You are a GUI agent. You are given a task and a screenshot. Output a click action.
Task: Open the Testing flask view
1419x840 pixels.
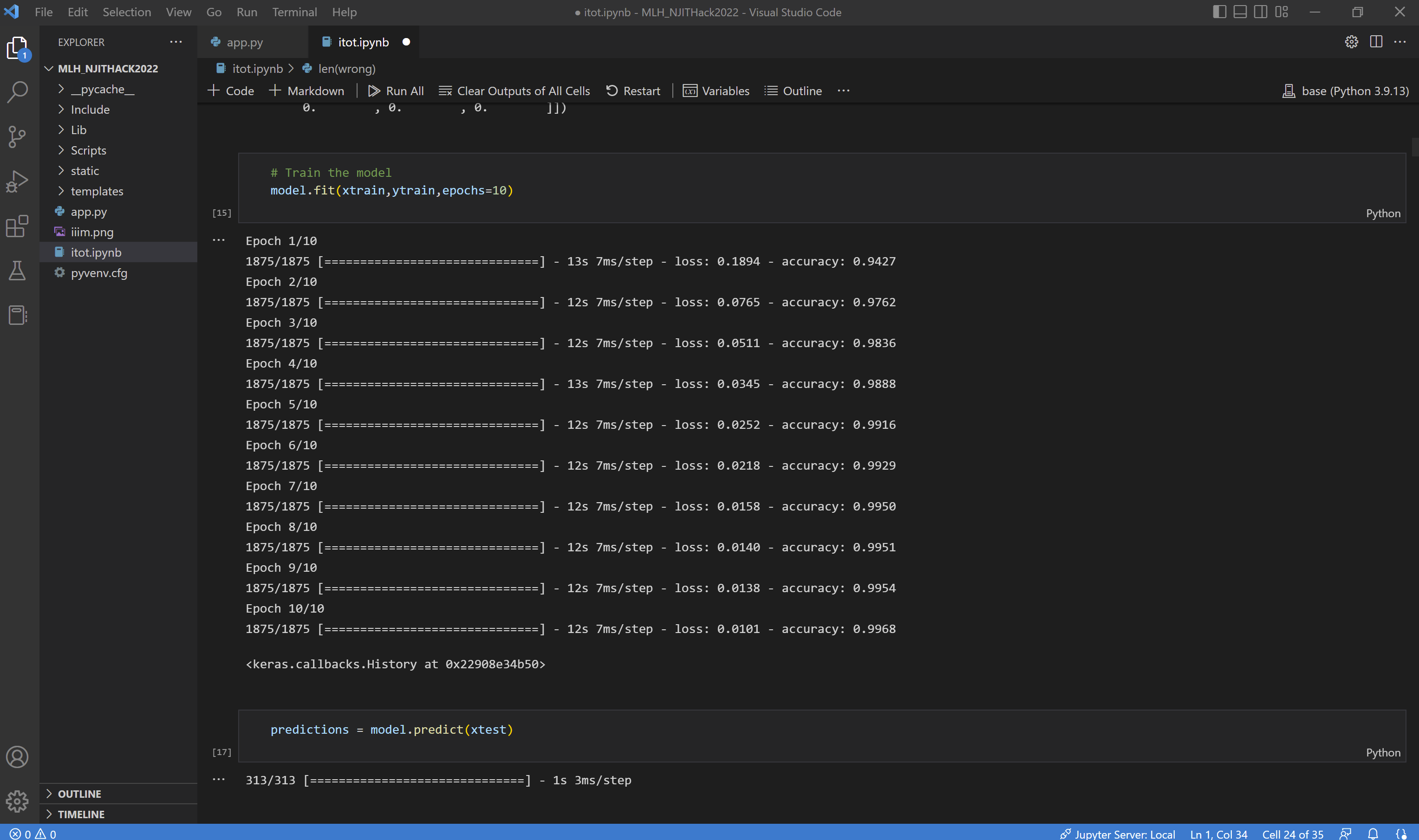tap(17, 271)
